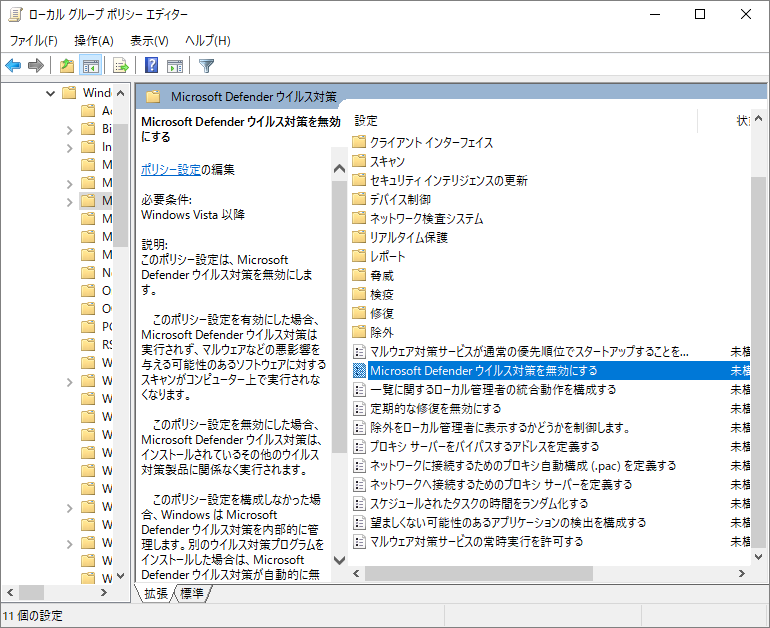Viewport: 770px width, 628px height.
Task: Select スケジュールされたタスクの時間をランダム化する policy
Action: point(551,504)
